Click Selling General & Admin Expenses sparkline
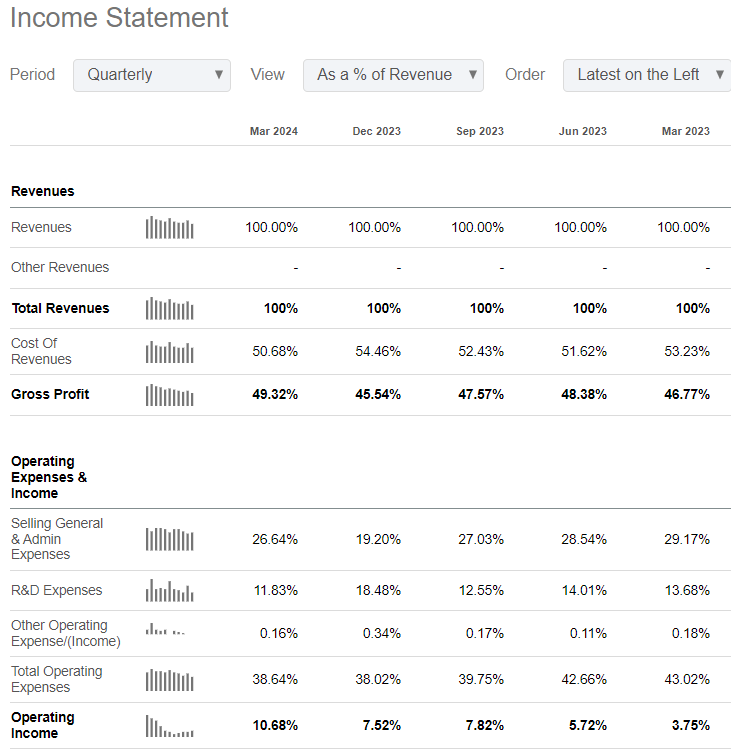Viewport: 731px width, 752px height. (x=169, y=539)
